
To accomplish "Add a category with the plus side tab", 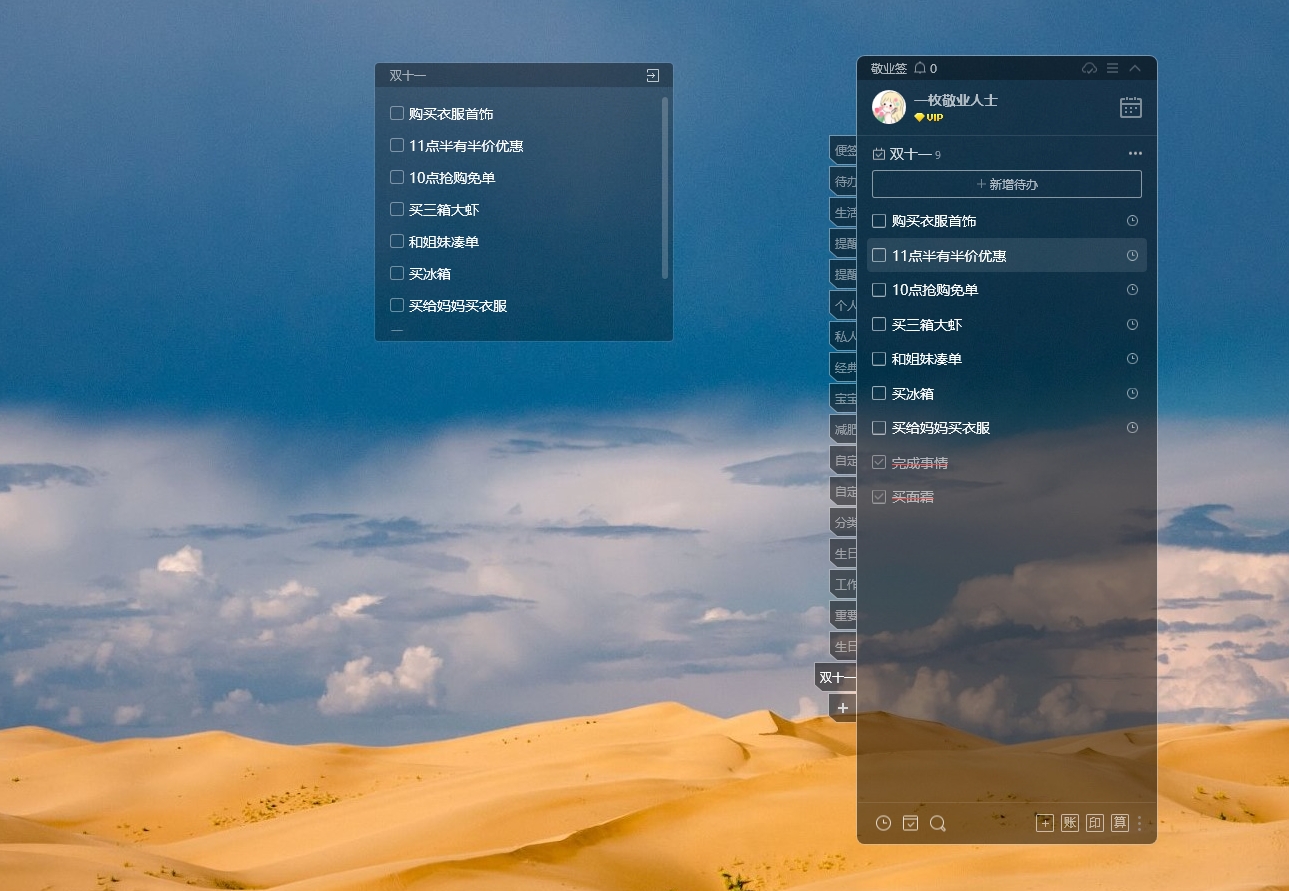I will click(x=843, y=708).
